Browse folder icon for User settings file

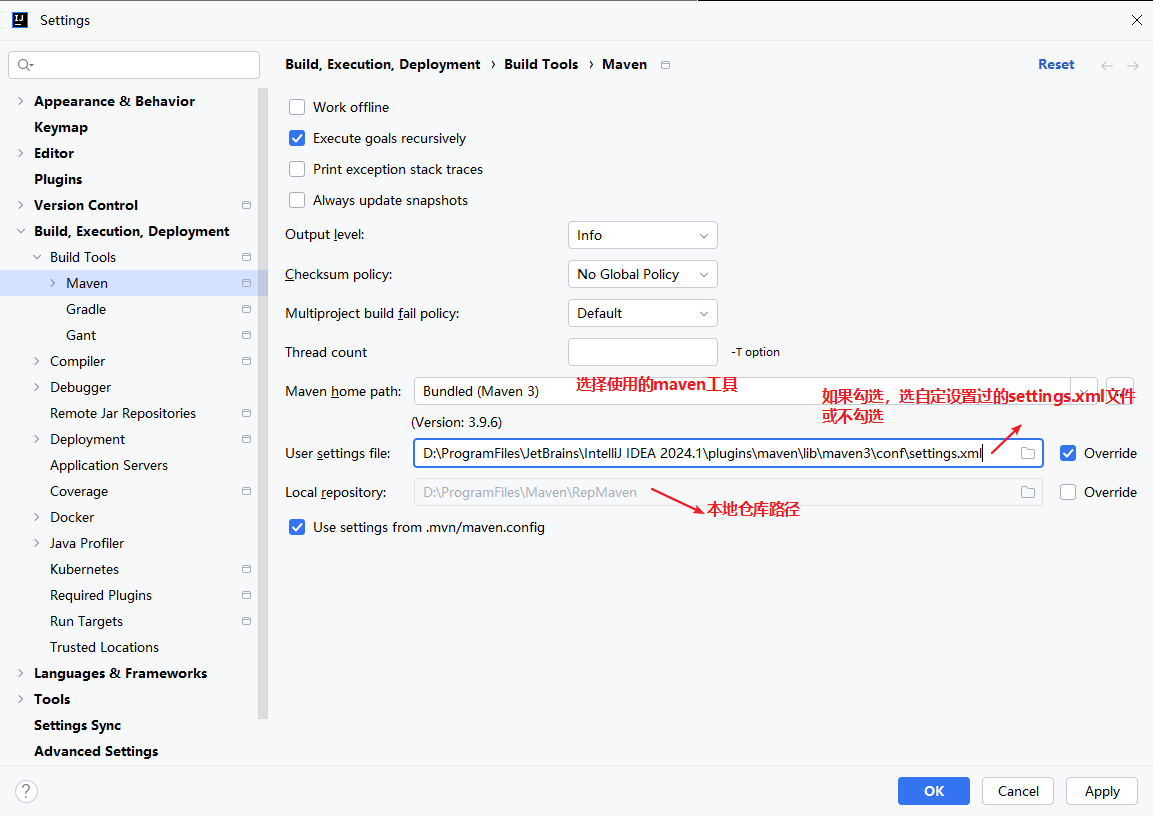click(x=1028, y=454)
